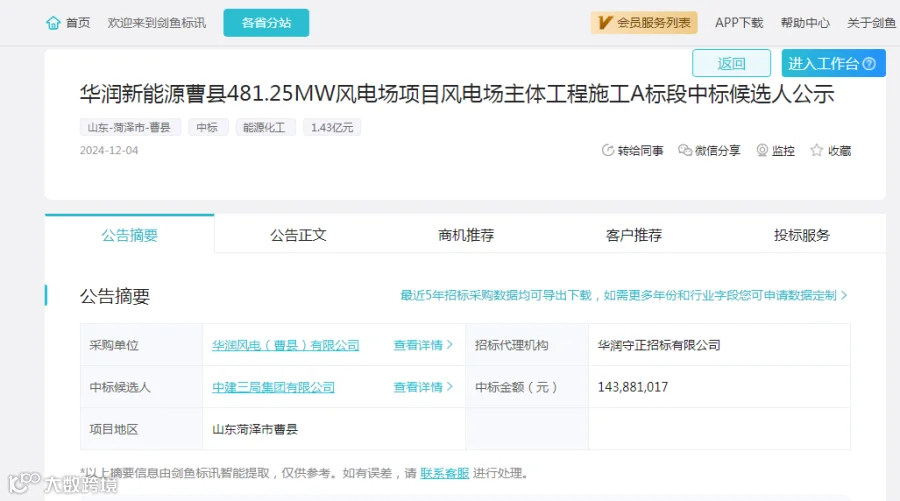Click the 微信分享 label

(717, 150)
